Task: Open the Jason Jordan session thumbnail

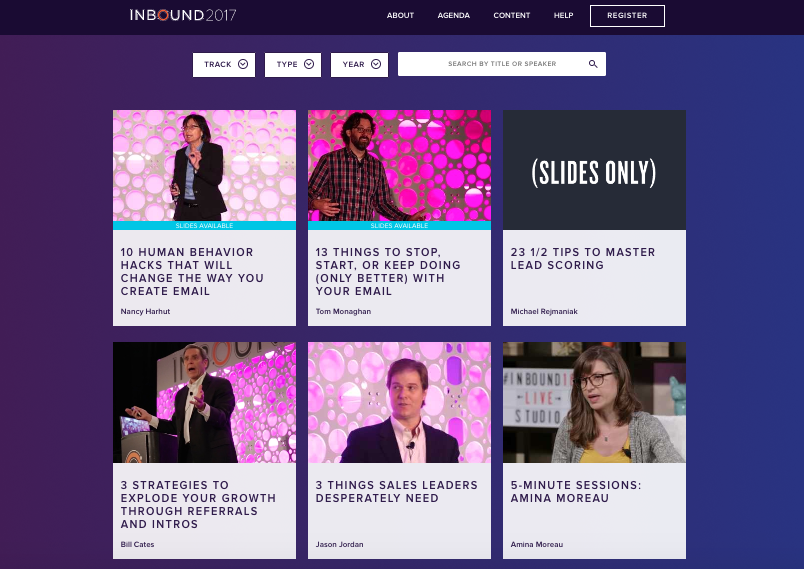Action: [x=399, y=402]
